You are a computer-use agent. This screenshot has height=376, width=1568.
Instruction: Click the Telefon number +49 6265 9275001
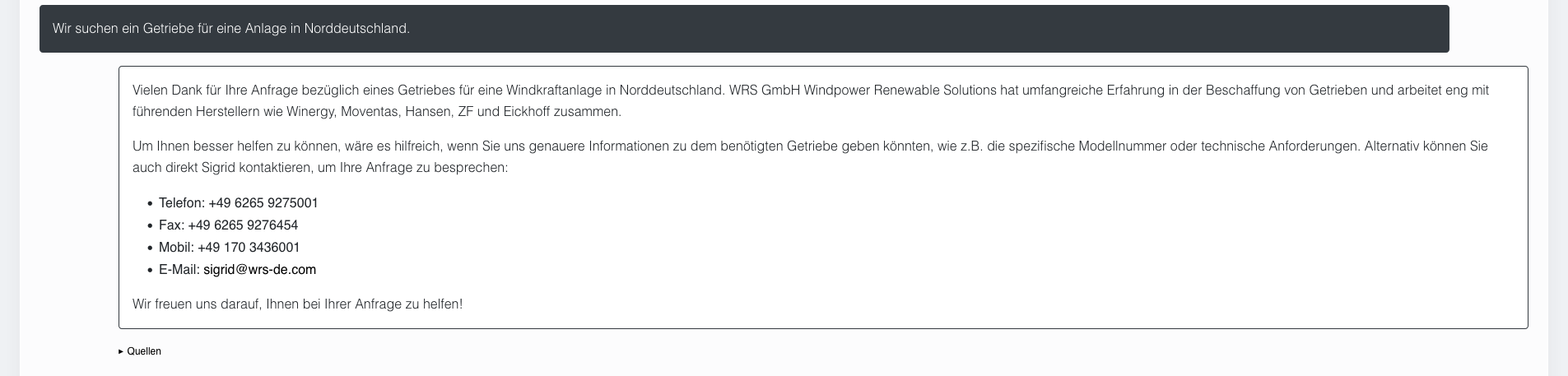coord(263,203)
